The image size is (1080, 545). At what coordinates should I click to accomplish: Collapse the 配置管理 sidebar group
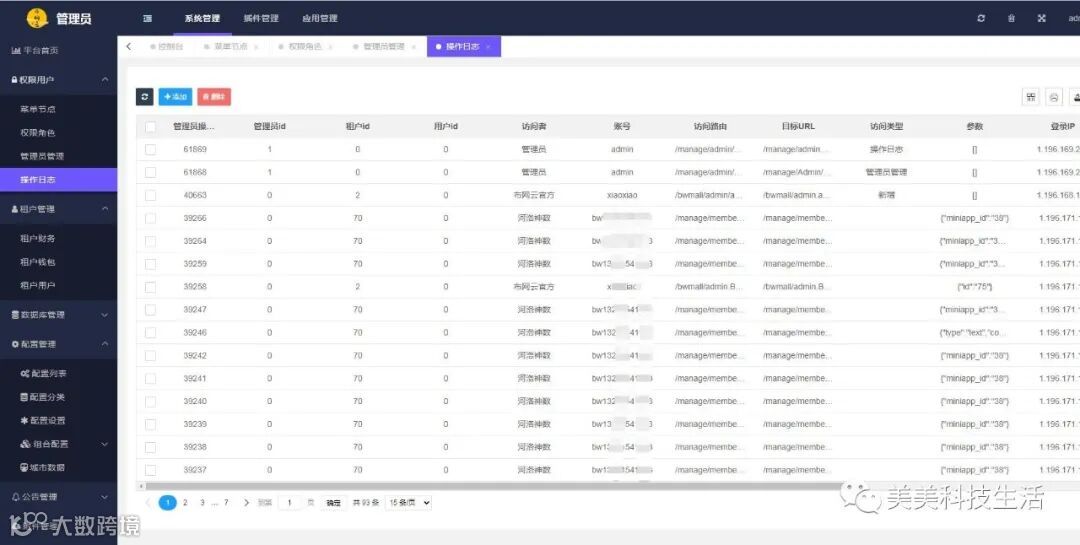pyautogui.click(x=59, y=344)
